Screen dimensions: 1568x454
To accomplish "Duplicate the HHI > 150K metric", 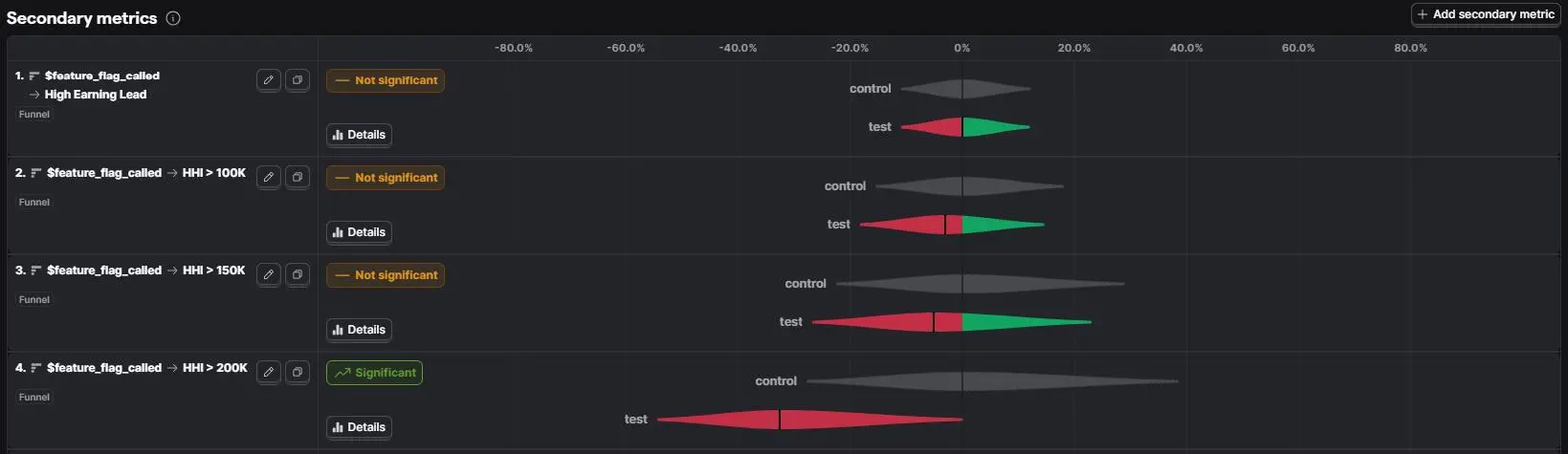I will pyautogui.click(x=298, y=274).
